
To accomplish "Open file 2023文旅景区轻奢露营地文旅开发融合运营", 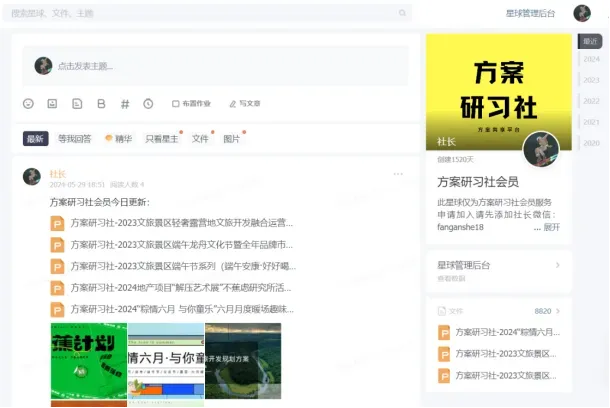I will coord(182,223).
